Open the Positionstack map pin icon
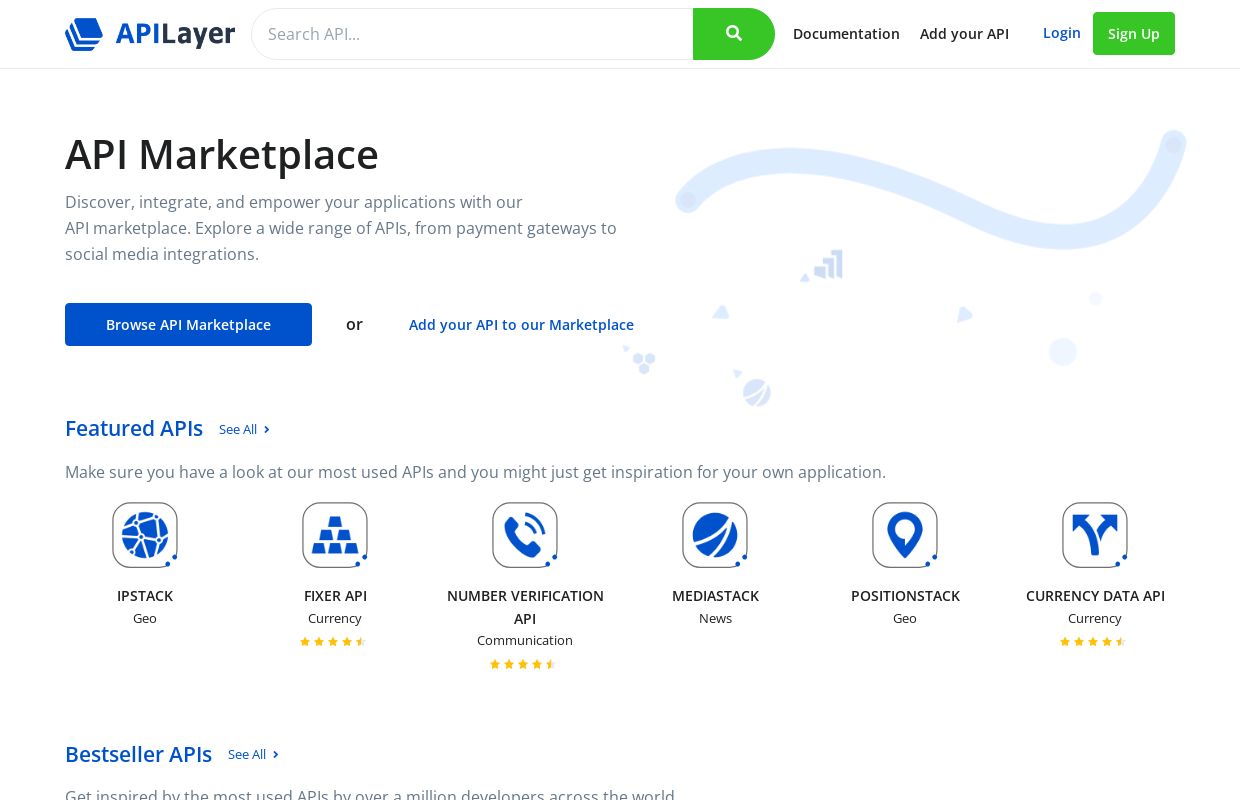Viewport: 1240px width, 800px height. click(x=905, y=535)
